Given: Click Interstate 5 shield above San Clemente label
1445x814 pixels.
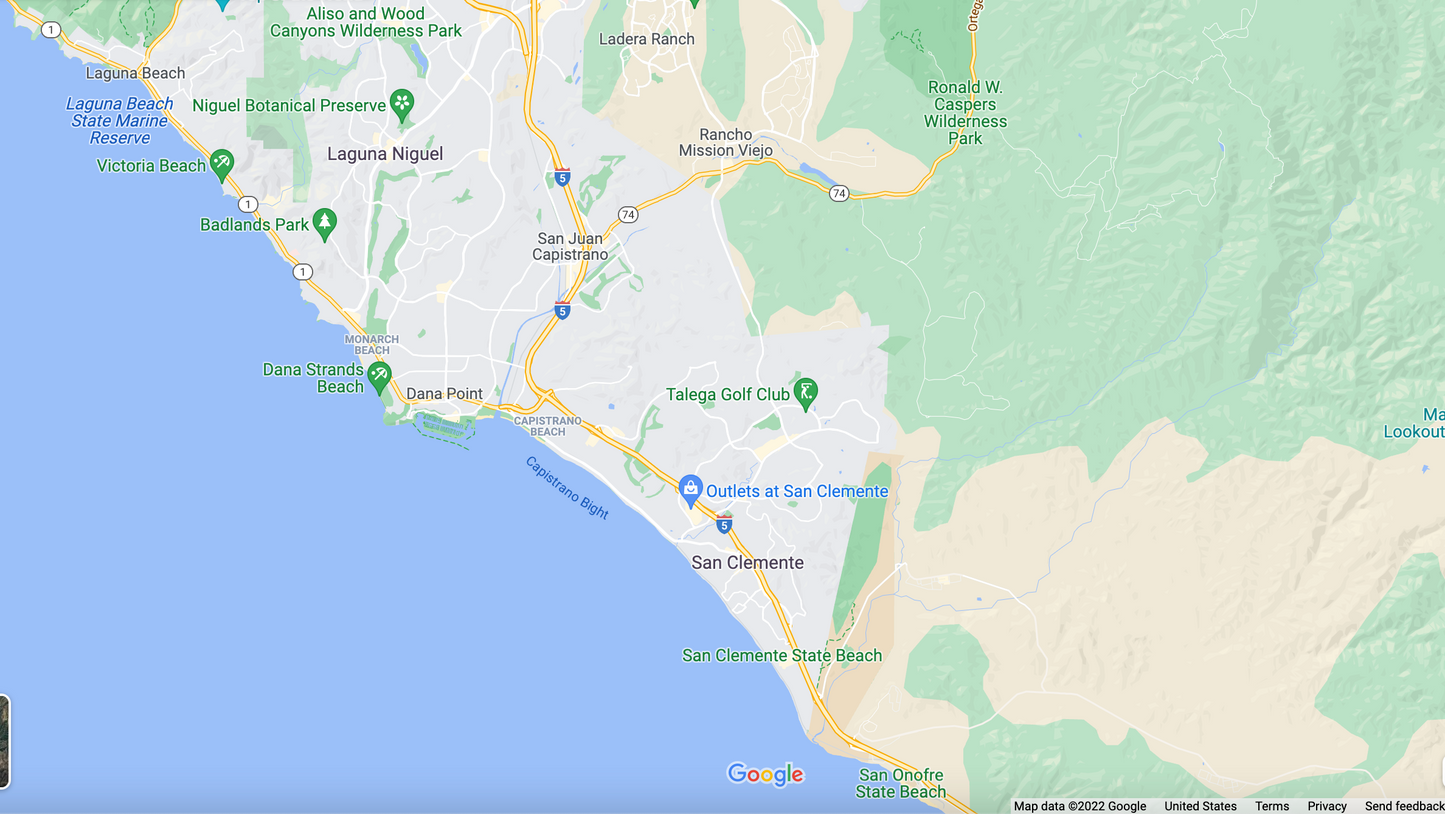Looking at the screenshot, I should 724,524.
